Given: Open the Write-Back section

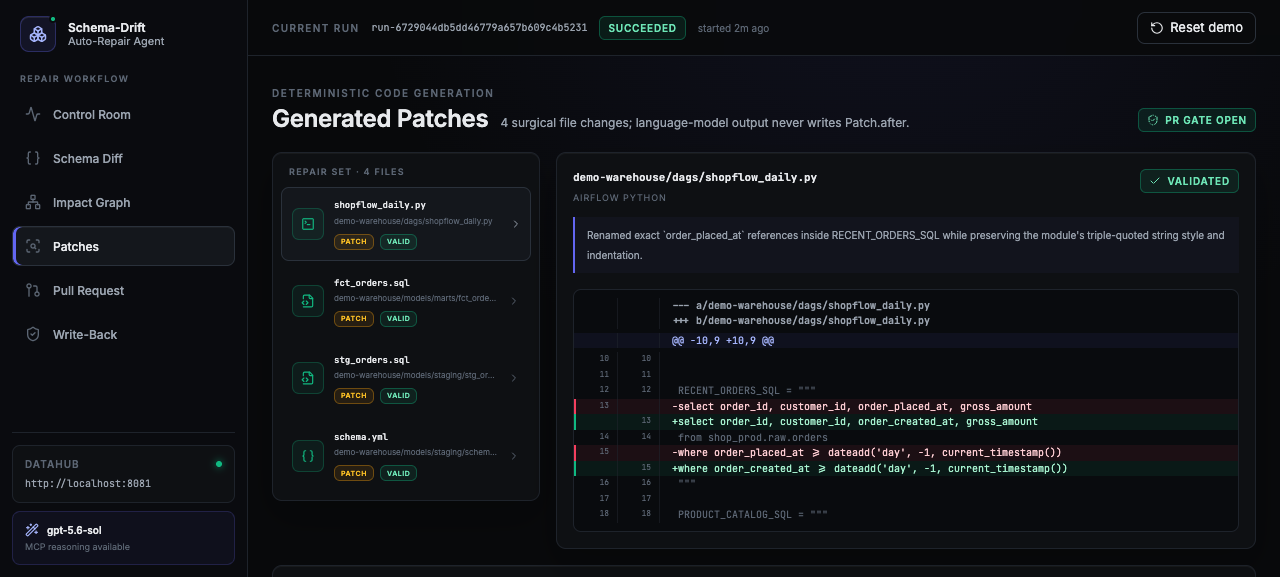Looking at the screenshot, I should pyautogui.click(x=124, y=334).
